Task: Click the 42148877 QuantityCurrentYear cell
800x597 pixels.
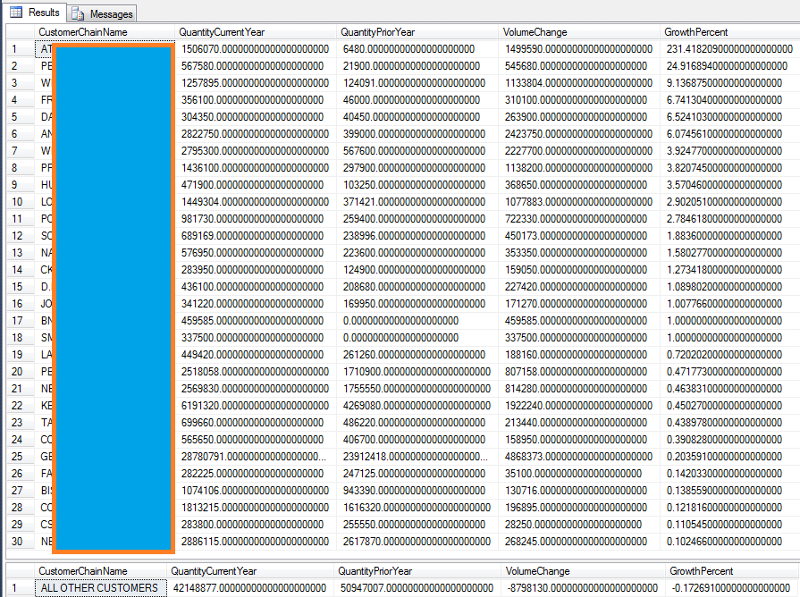Action: [x=251, y=588]
